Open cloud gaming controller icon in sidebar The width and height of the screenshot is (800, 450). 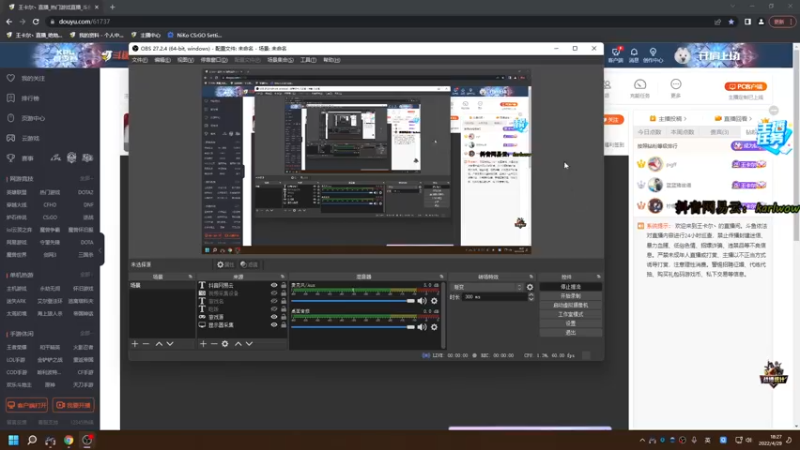(11, 138)
